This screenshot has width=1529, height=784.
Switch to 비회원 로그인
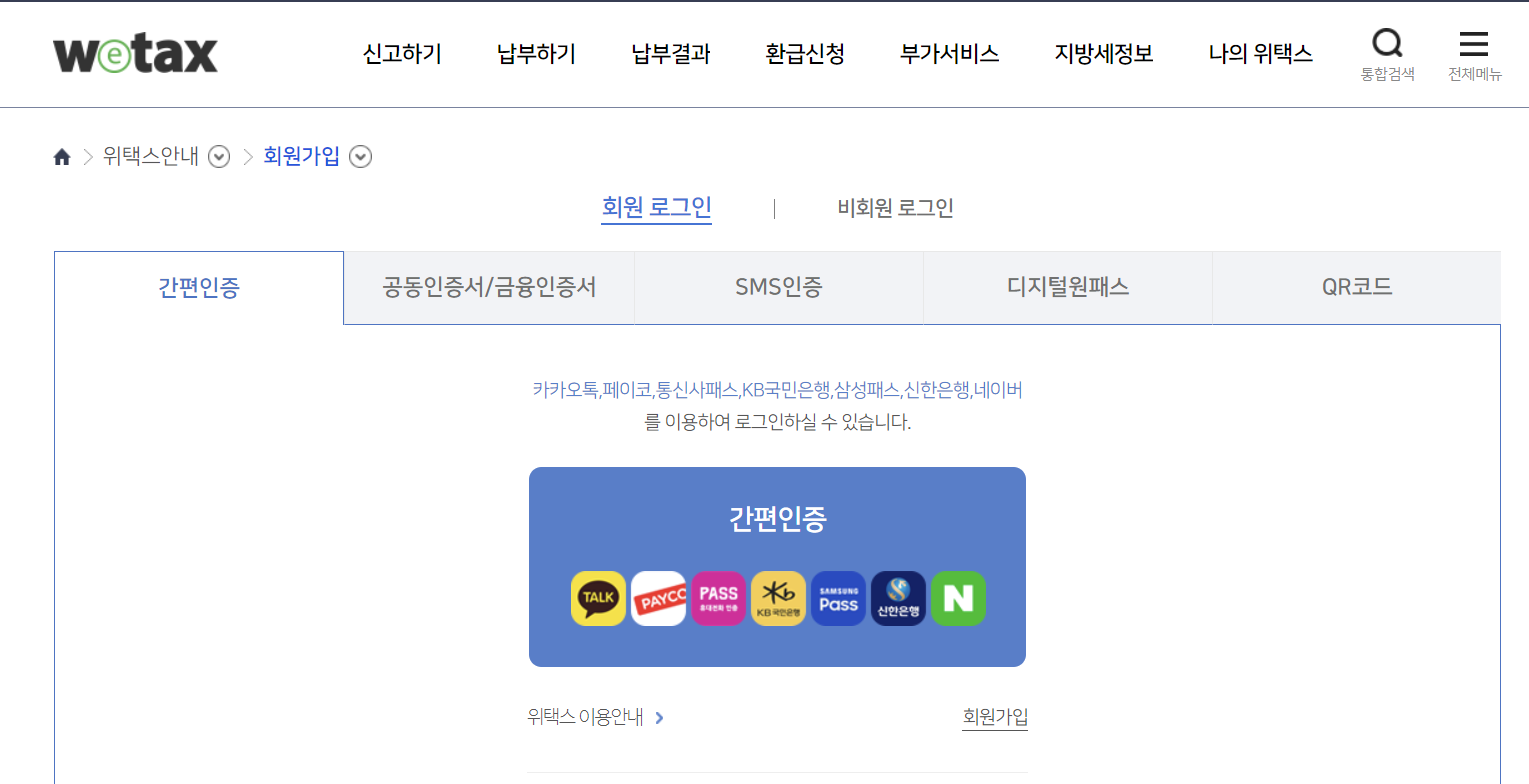click(x=895, y=208)
